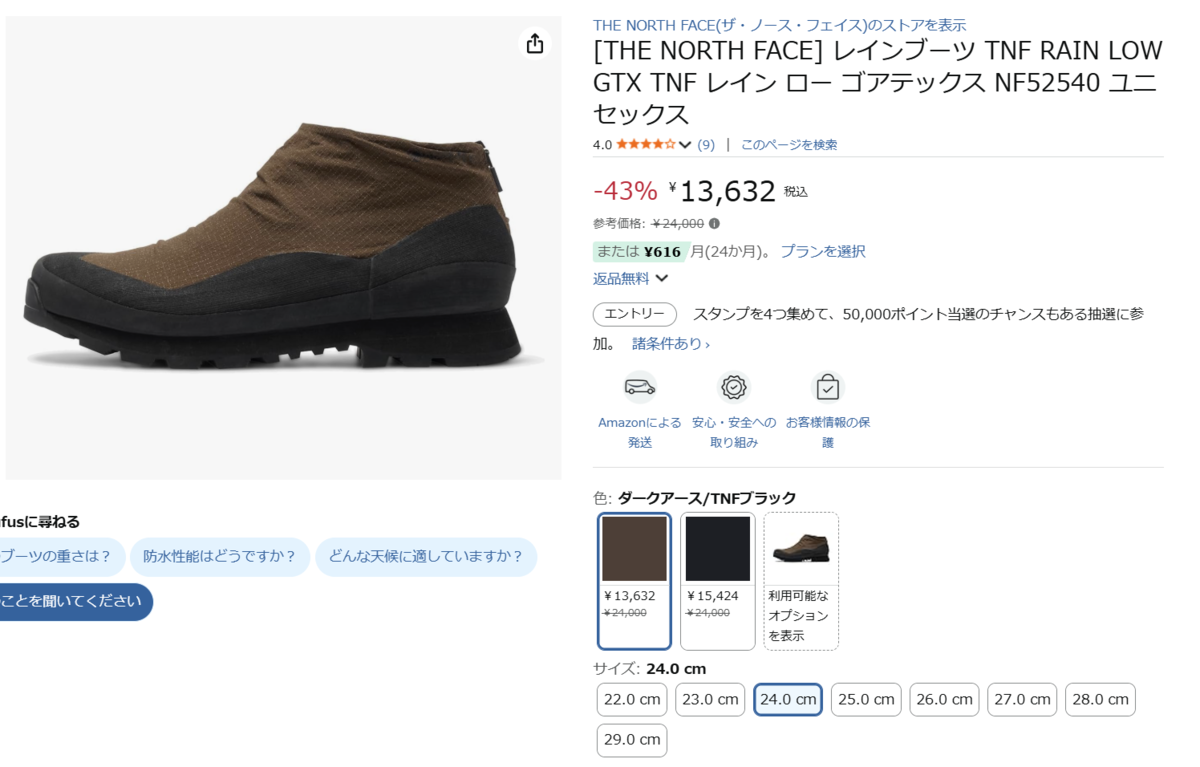Viewport: 1200px width, 767px height.
Task: Click the star rating icons
Action: pyautogui.click(x=645, y=144)
